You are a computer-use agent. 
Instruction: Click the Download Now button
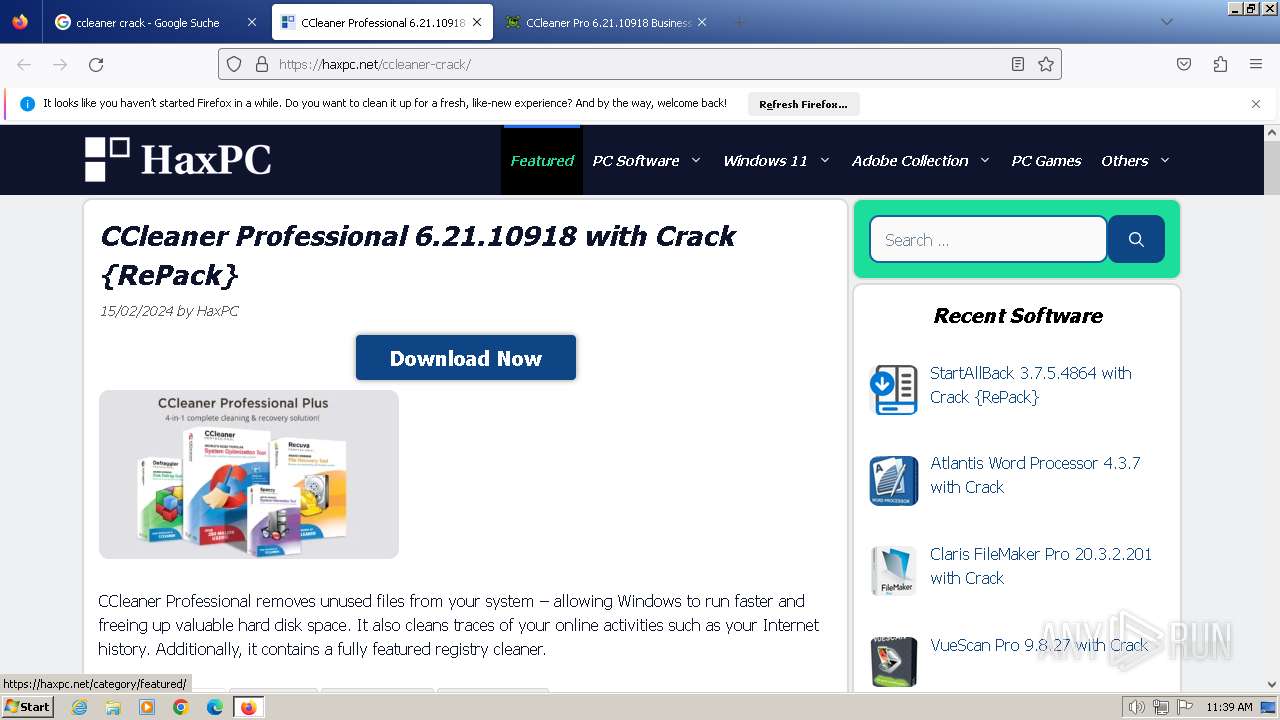pyautogui.click(x=466, y=358)
